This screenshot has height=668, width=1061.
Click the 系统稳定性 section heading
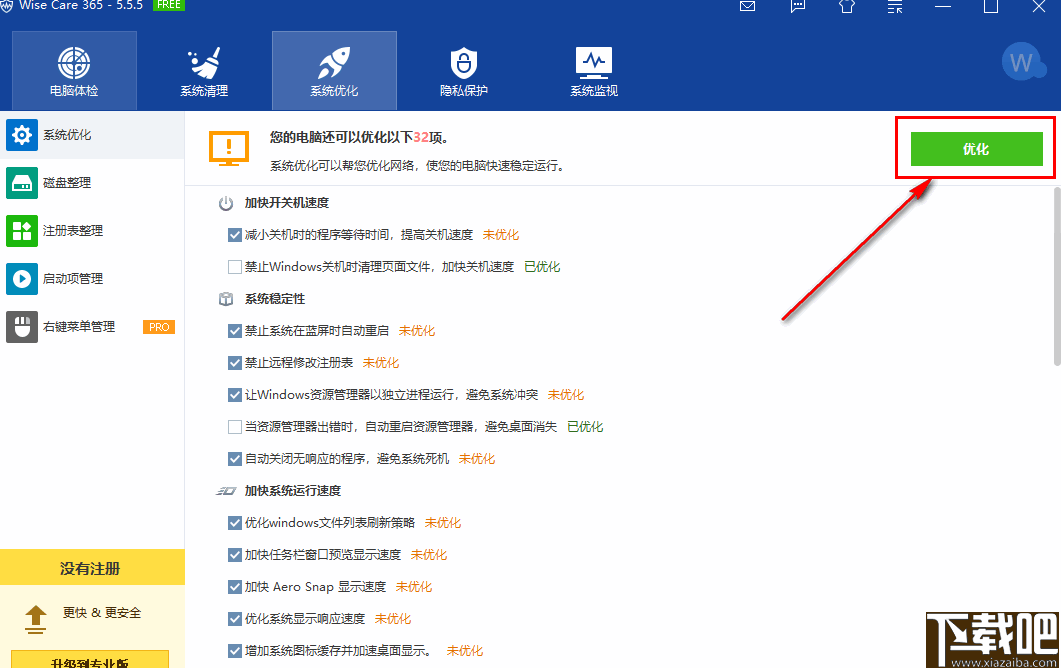click(275, 299)
